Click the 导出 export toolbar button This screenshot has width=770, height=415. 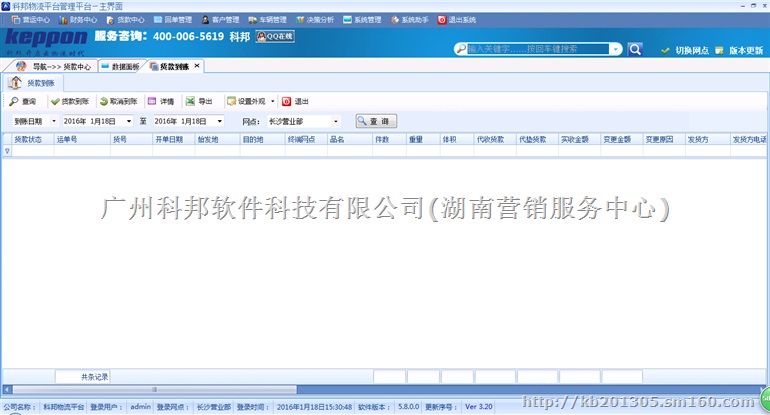pyautogui.click(x=199, y=101)
